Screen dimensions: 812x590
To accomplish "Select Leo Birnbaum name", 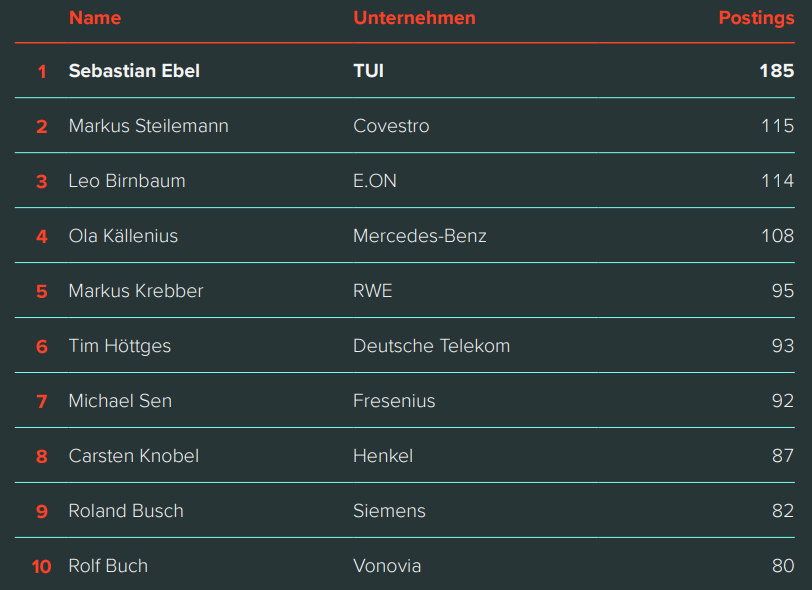I will (127, 181).
